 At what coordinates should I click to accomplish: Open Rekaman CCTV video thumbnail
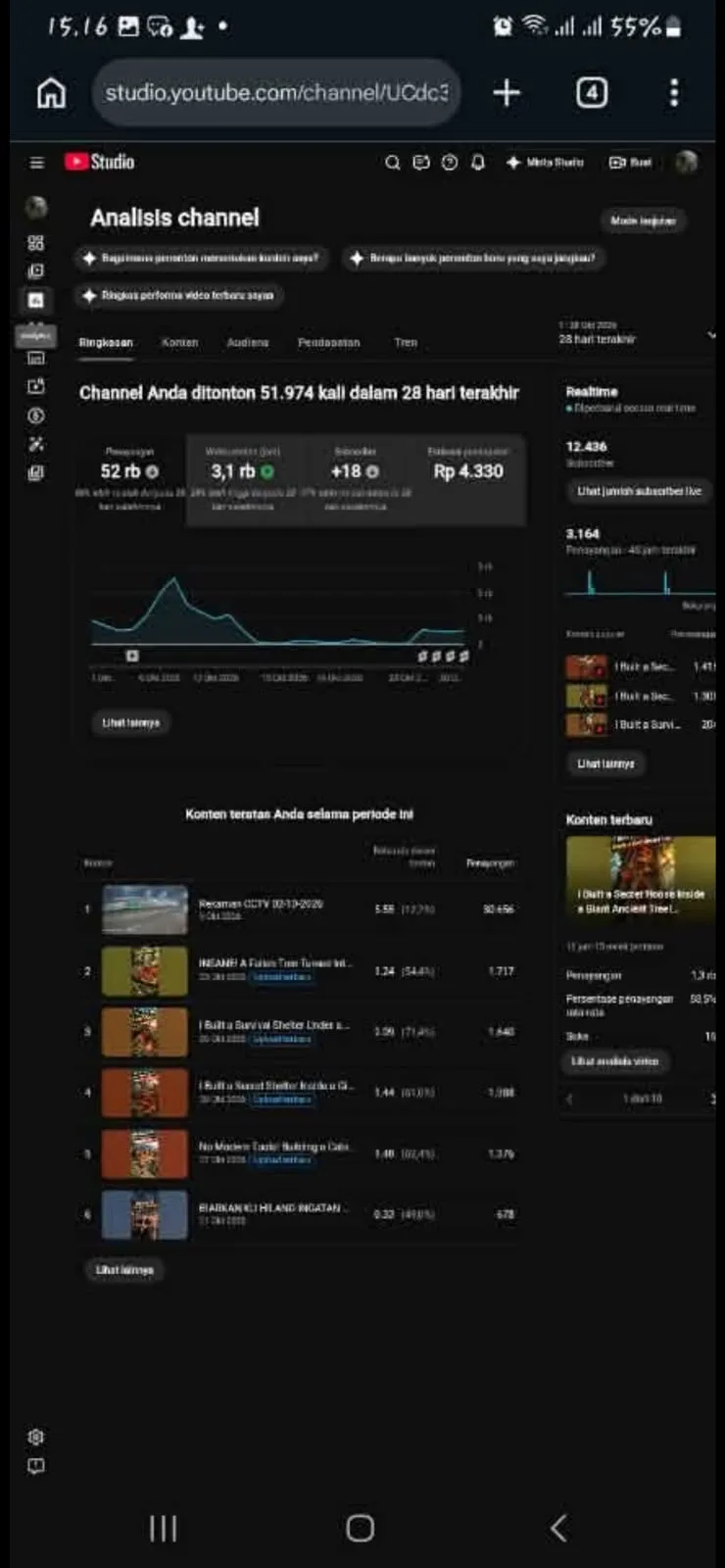point(145,909)
